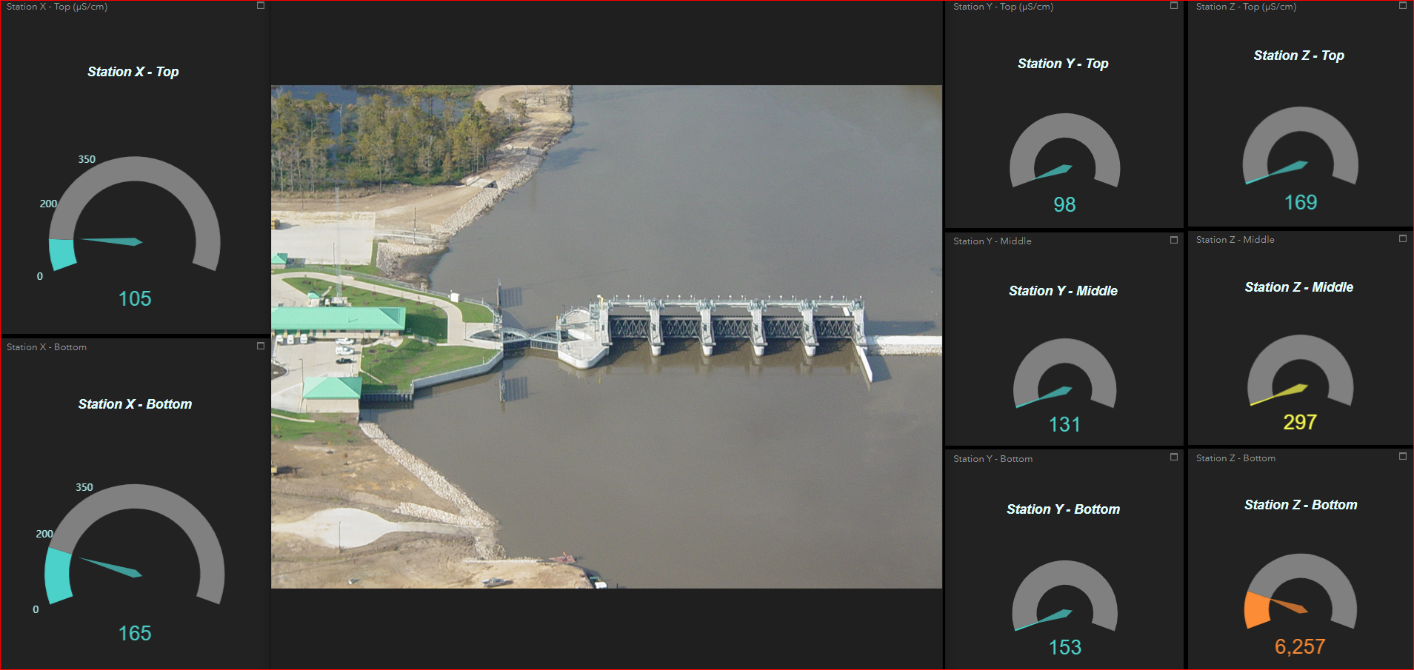Screen dimensions: 1414x670
Task: Click the bold 'Station Y - Top' heading
Action: coord(1063,63)
